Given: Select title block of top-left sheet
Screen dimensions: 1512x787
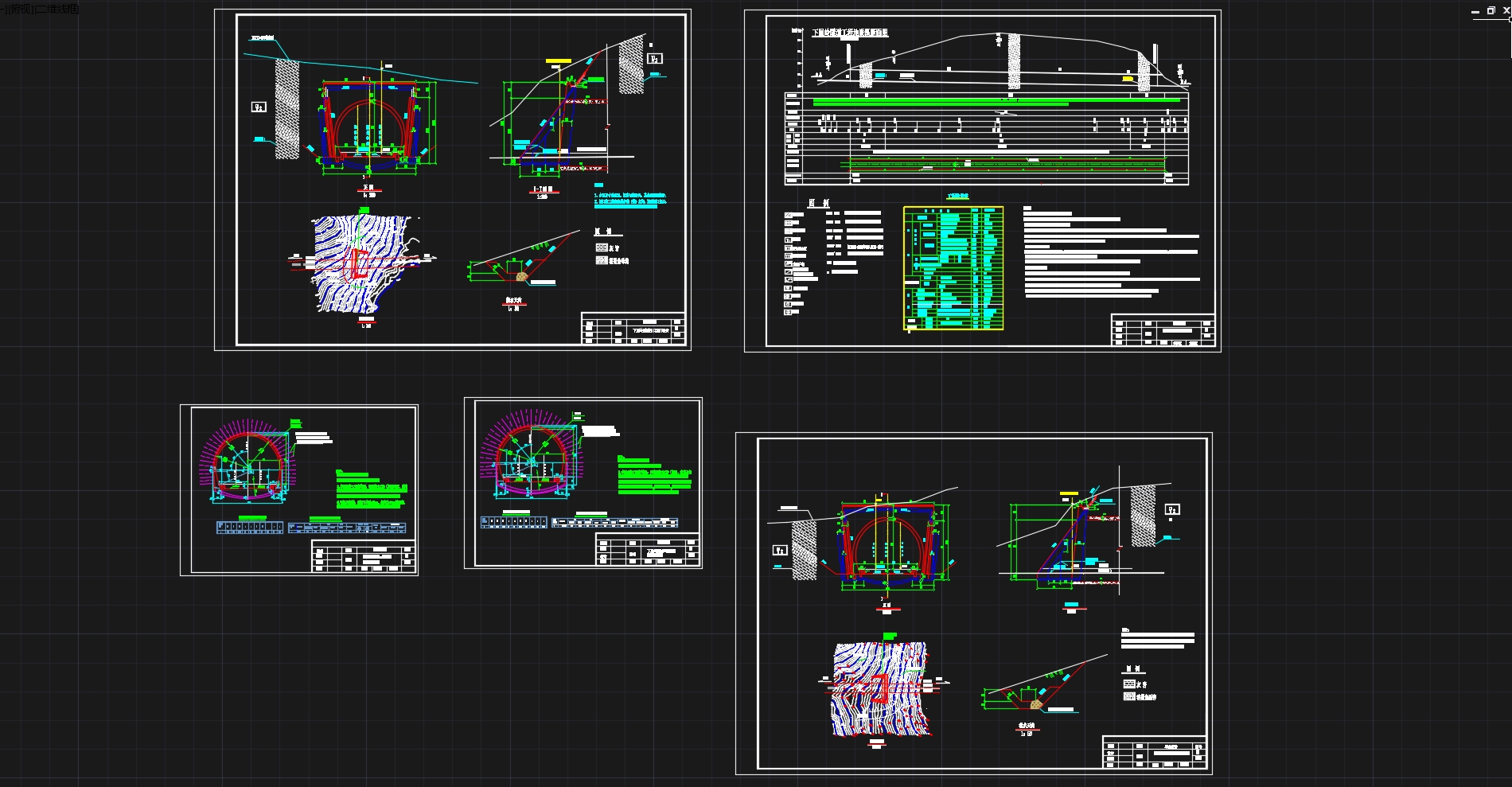Looking at the screenshot, I should point(633,328).
